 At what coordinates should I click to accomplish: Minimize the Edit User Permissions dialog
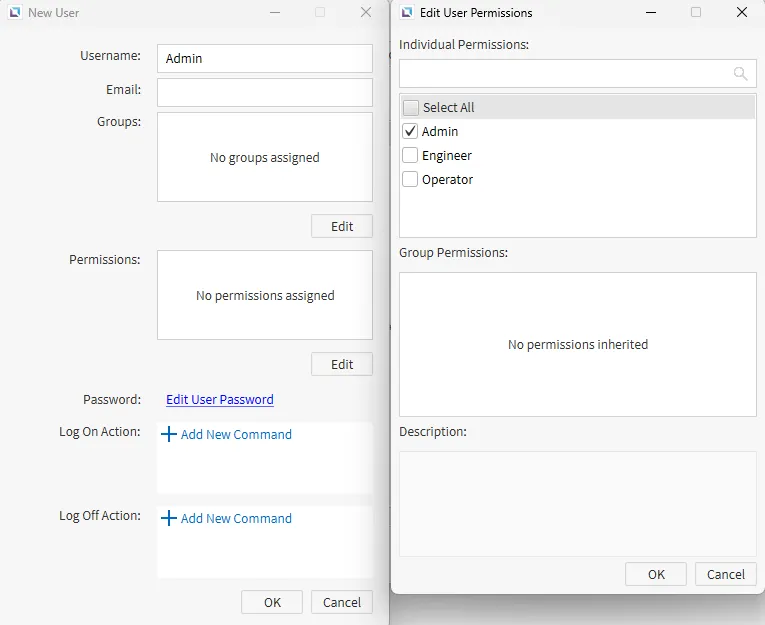tap(651, 13)
